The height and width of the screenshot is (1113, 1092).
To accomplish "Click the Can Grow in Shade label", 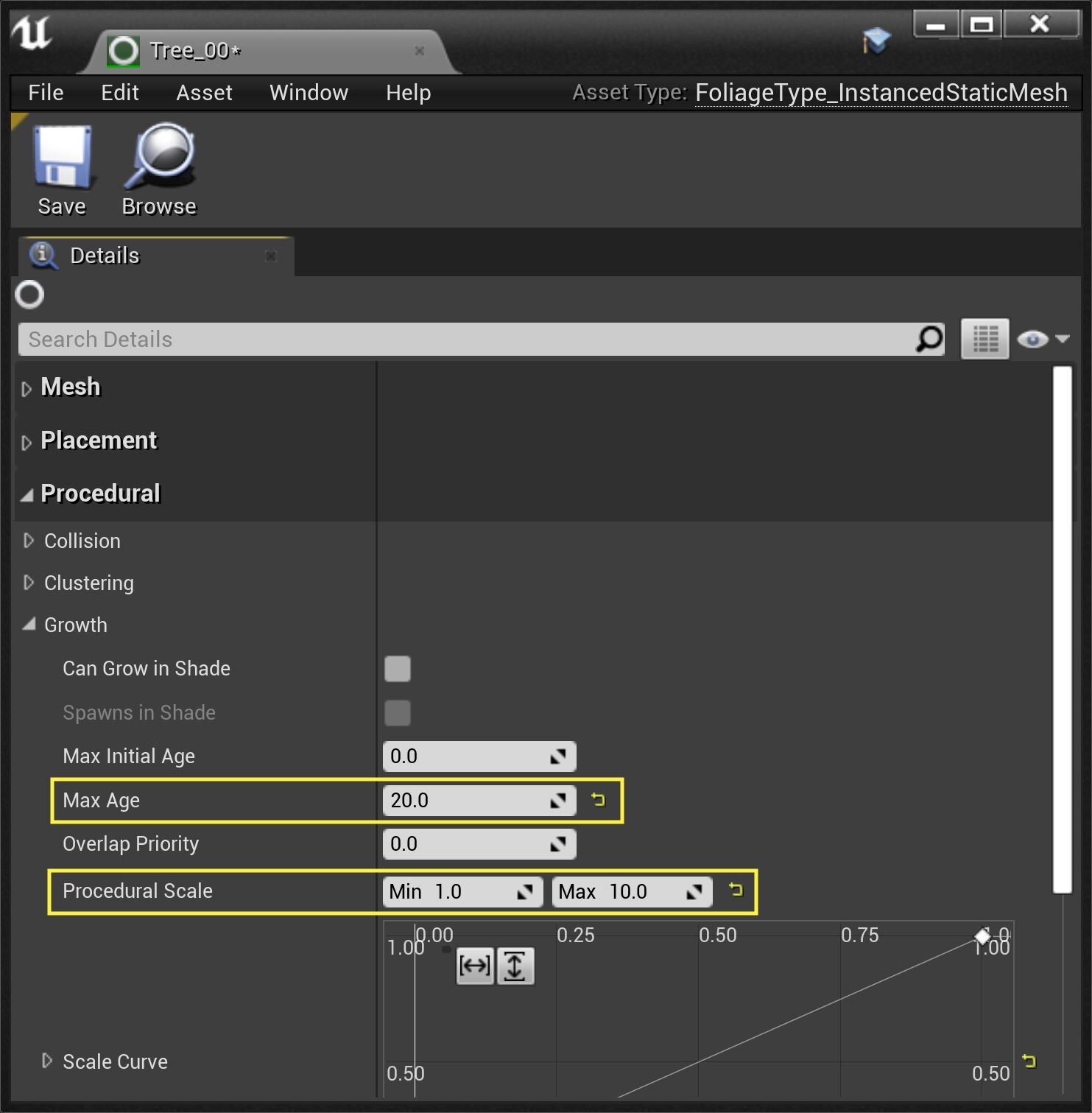I will [147, 669].
